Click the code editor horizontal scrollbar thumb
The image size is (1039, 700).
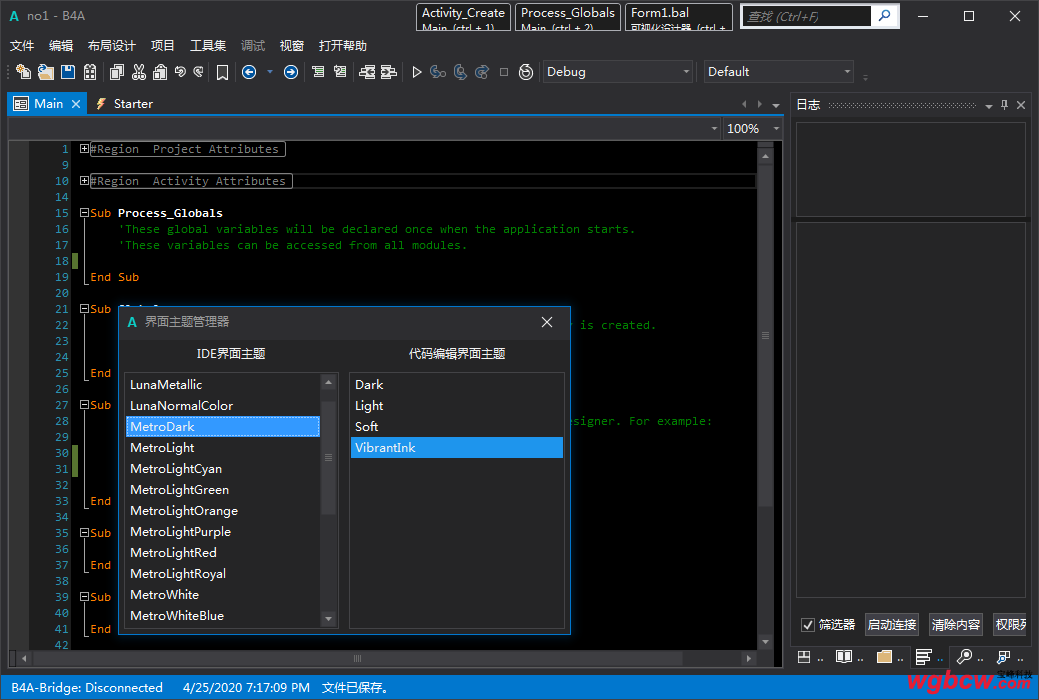click(358, 658)
